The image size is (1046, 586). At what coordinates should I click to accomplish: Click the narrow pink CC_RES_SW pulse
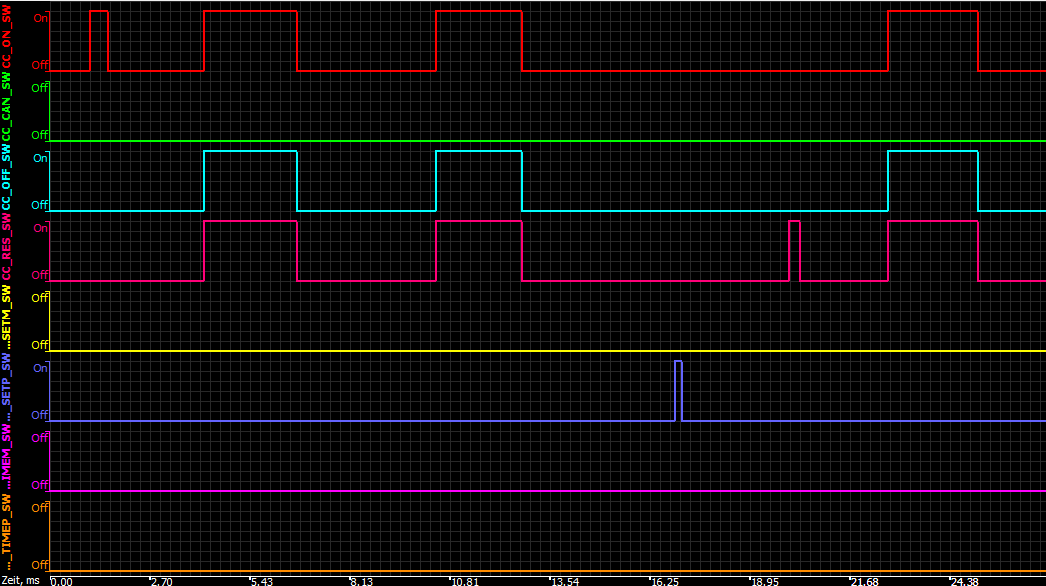click(794, 250)
